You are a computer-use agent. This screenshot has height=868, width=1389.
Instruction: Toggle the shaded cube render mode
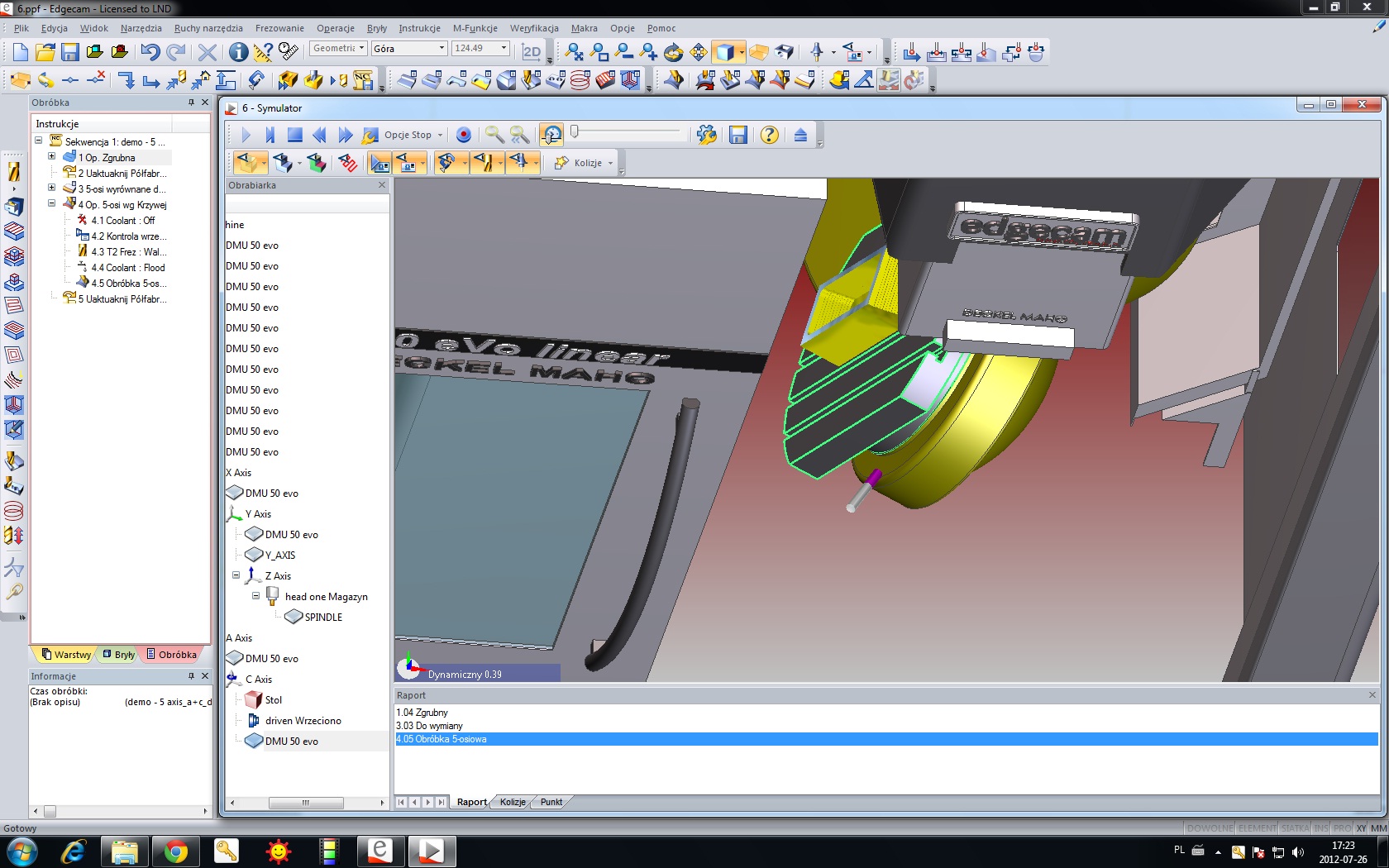pyautogui.click(x=724, y=52)
